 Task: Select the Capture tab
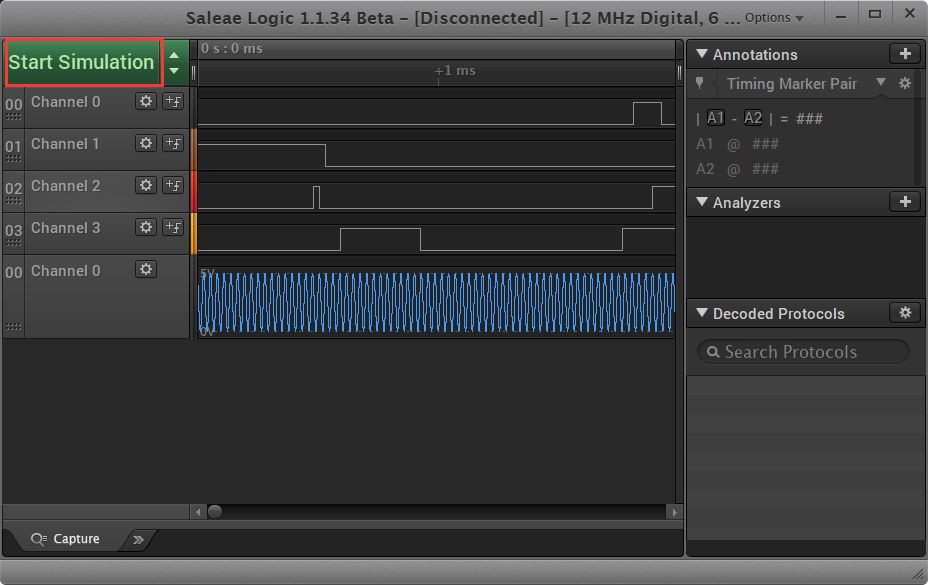pos(66,539)
